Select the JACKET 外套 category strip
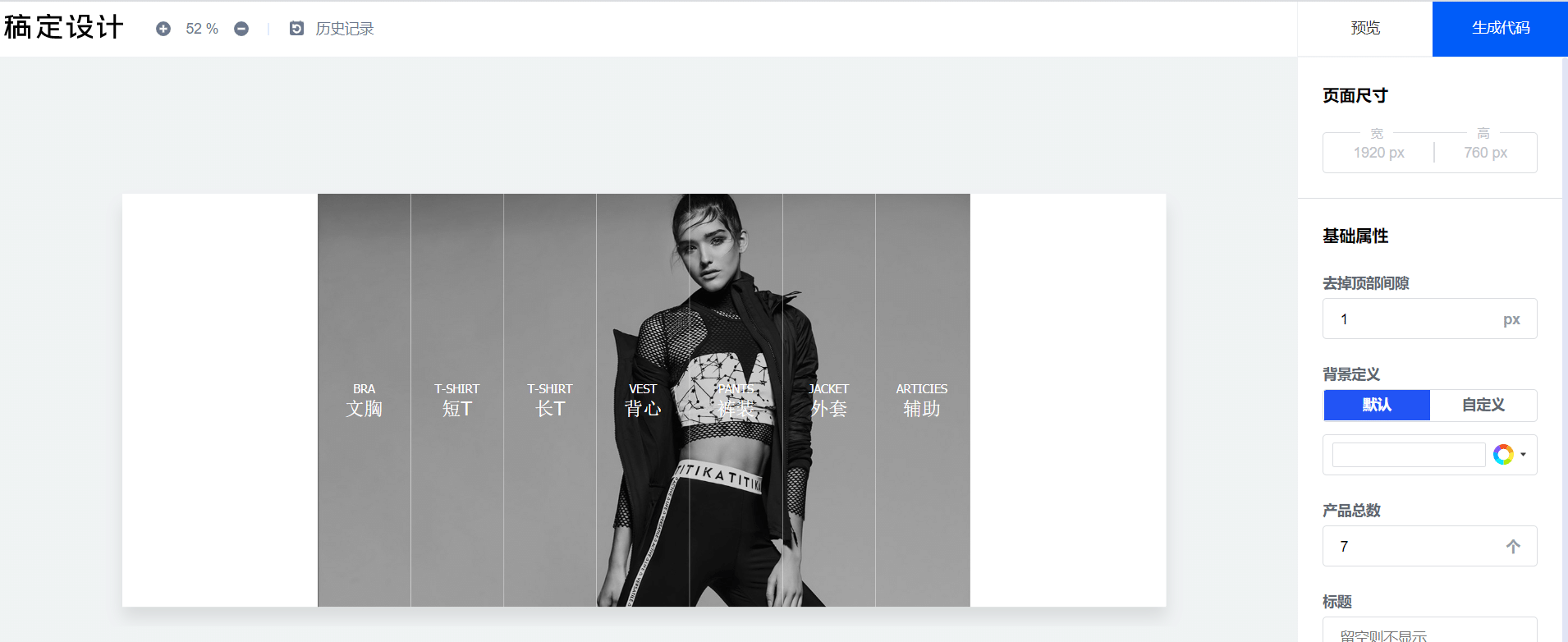 [829, 400]
